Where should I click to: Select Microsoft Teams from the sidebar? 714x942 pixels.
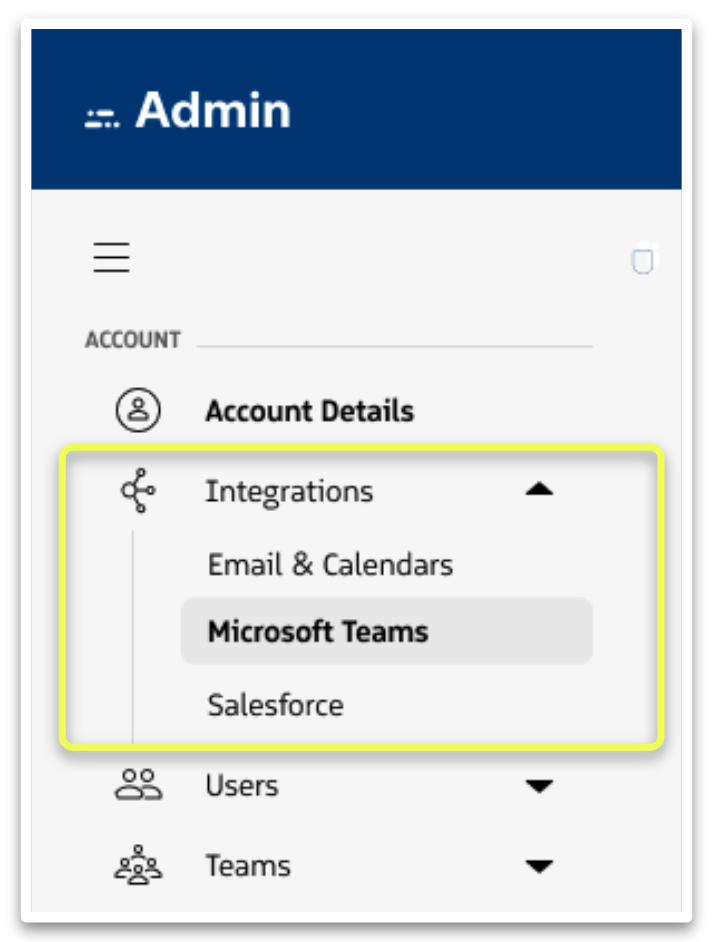(318, 631)
